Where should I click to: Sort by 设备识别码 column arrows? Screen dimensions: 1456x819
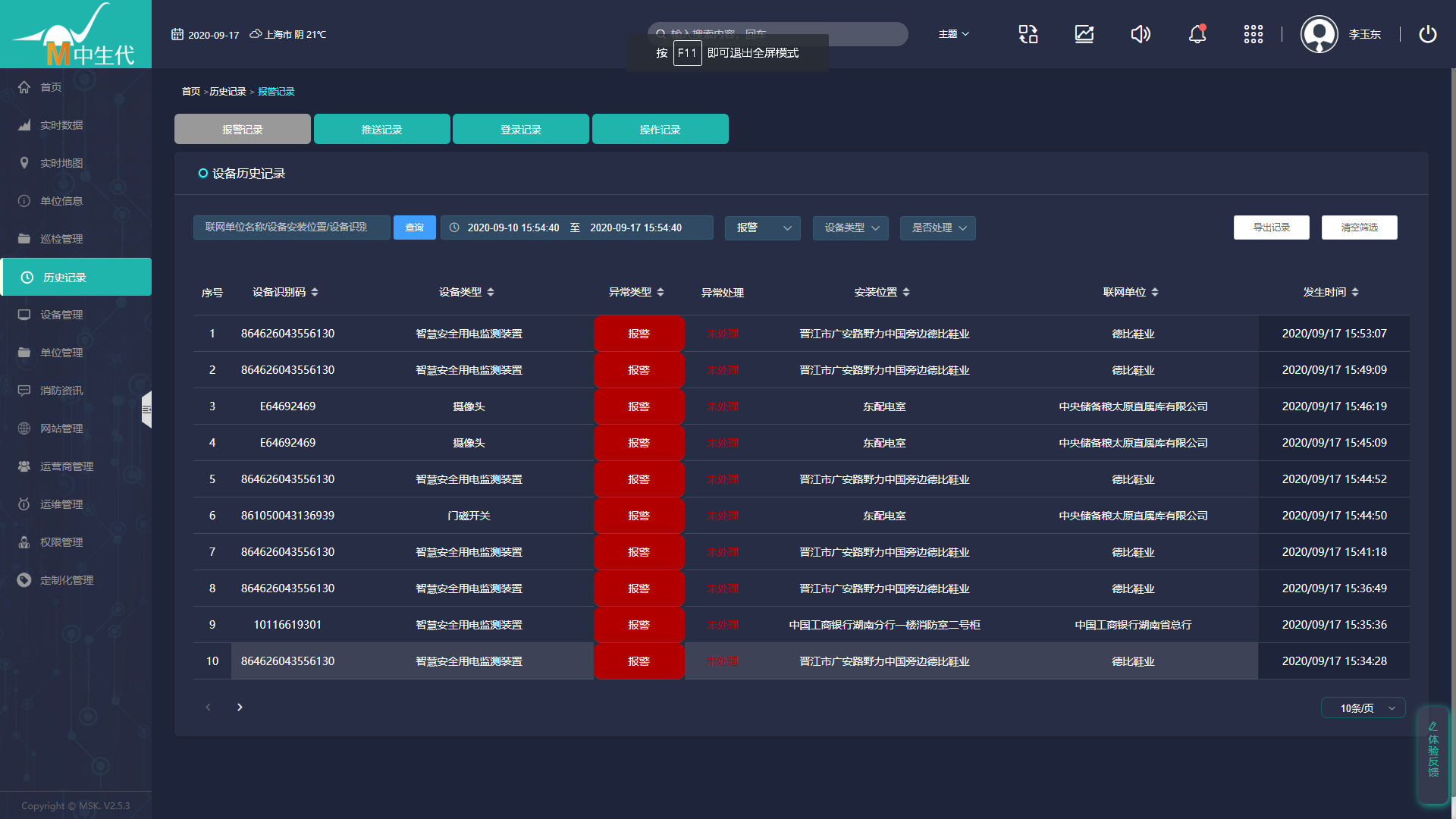(315, 292)
